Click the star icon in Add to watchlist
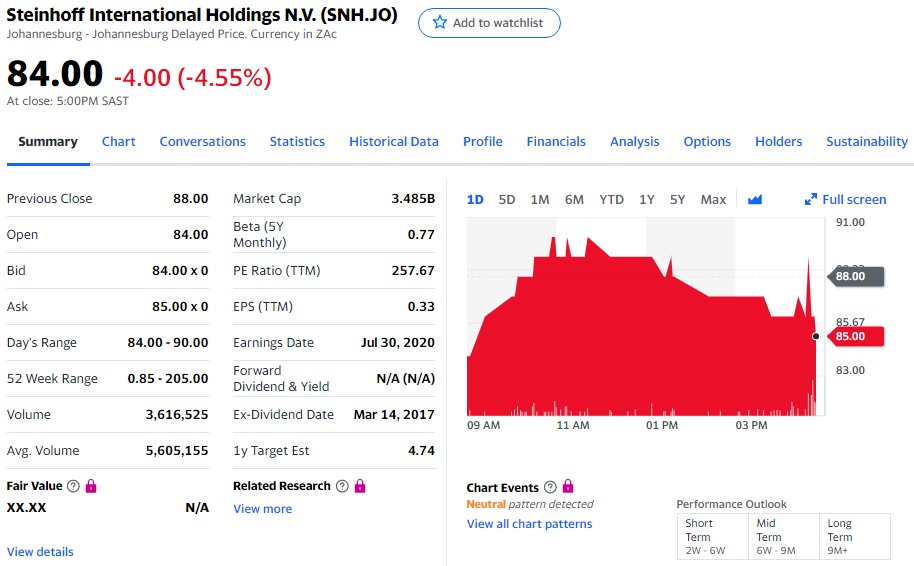This screenshot has height=566, width=914. coord(440,23)
